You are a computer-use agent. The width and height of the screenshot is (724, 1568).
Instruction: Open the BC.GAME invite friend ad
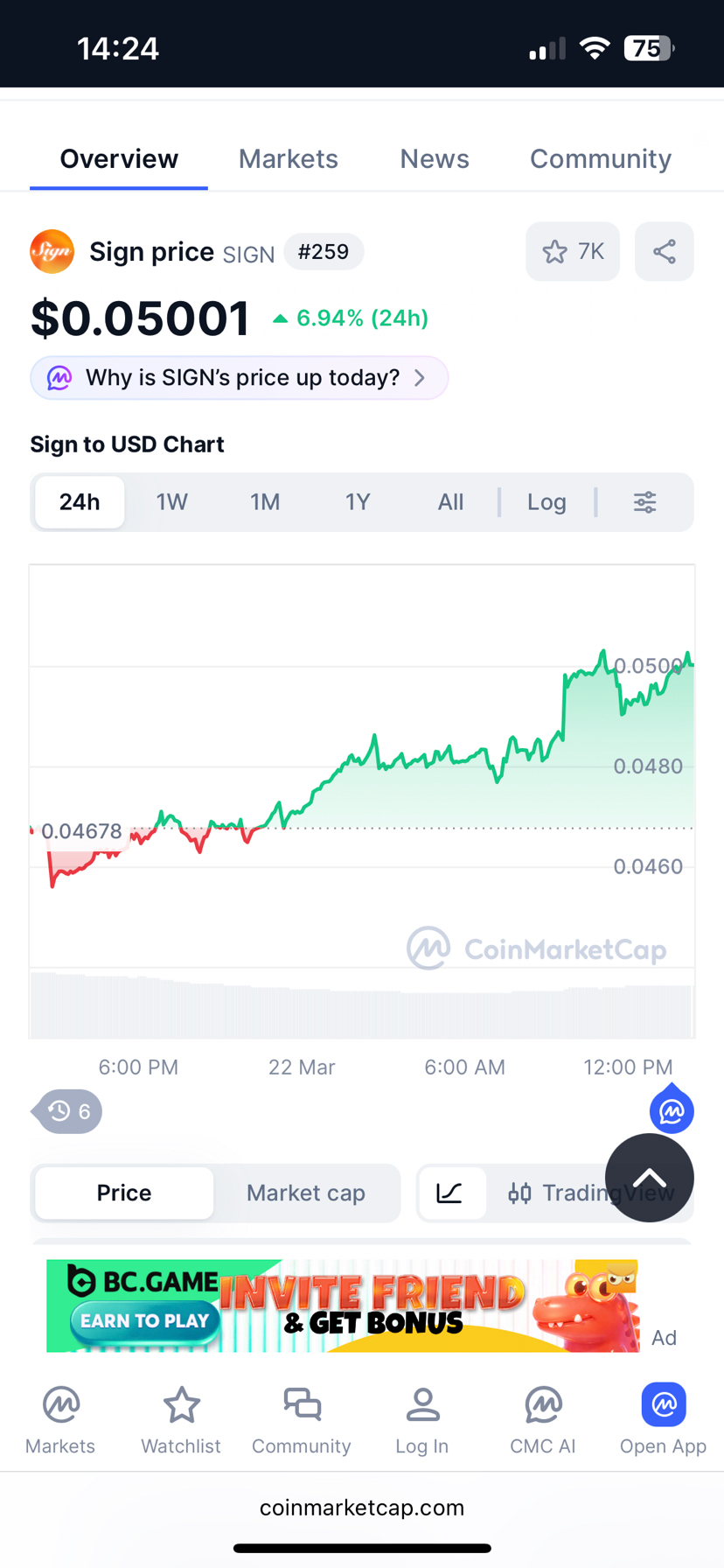tap(342, 1305)
